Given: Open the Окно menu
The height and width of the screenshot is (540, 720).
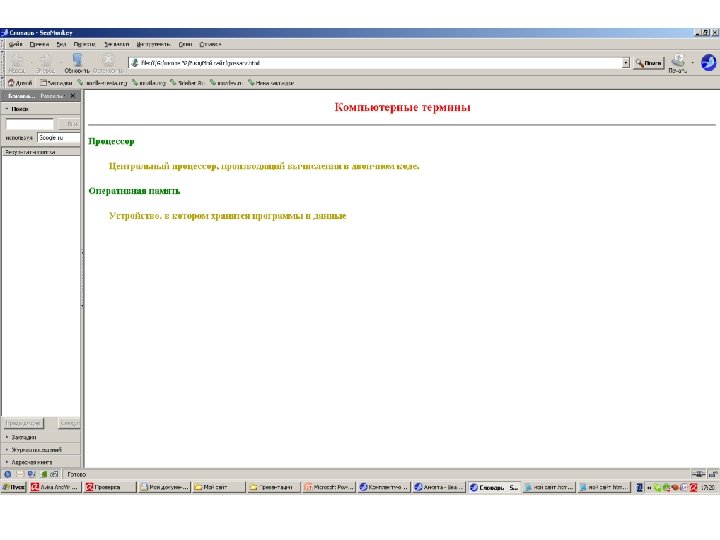Looking at the screenshot, I should click(x=185, y=44).
